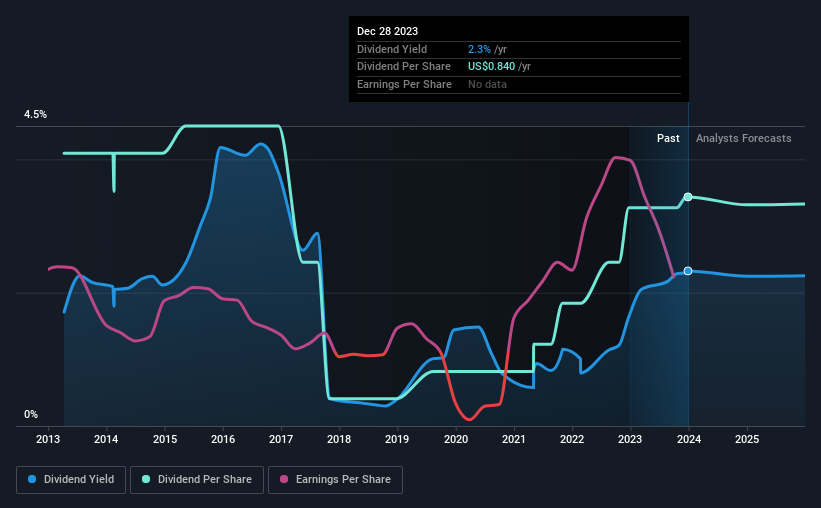821x508 pixels.
Task: Click the 2013 x-axis label
Action: (48, 439)
